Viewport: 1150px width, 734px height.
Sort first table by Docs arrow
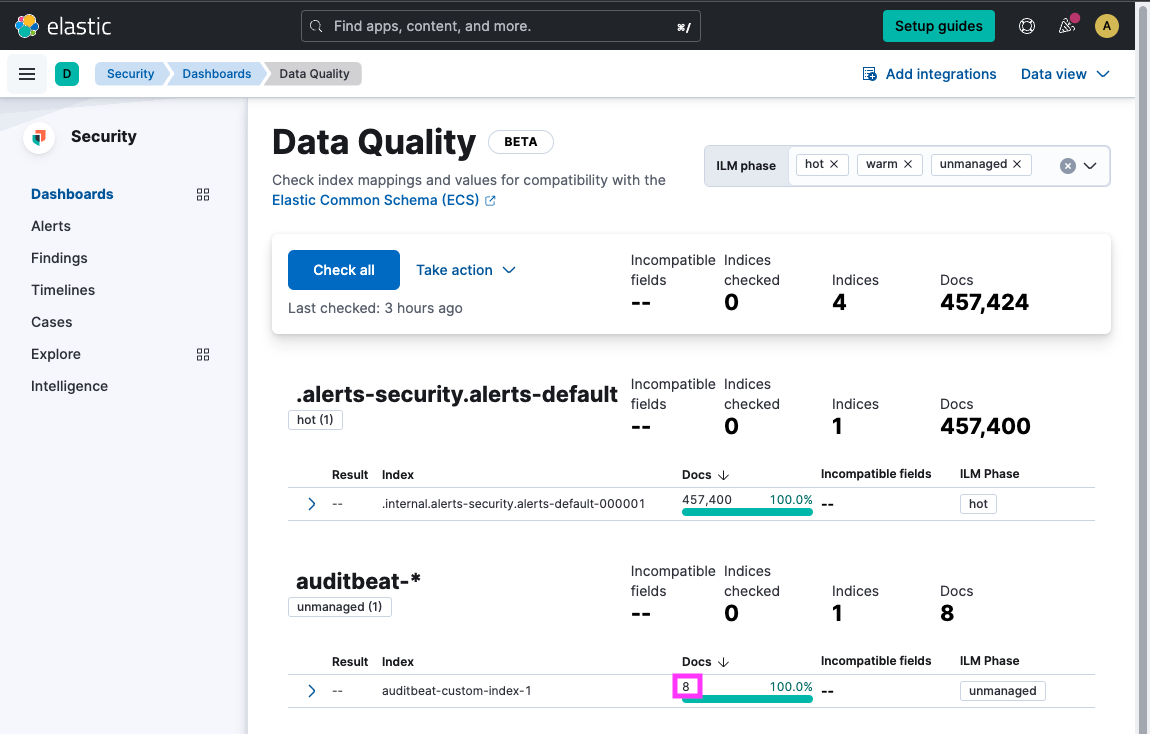click(x=724, y=475)
